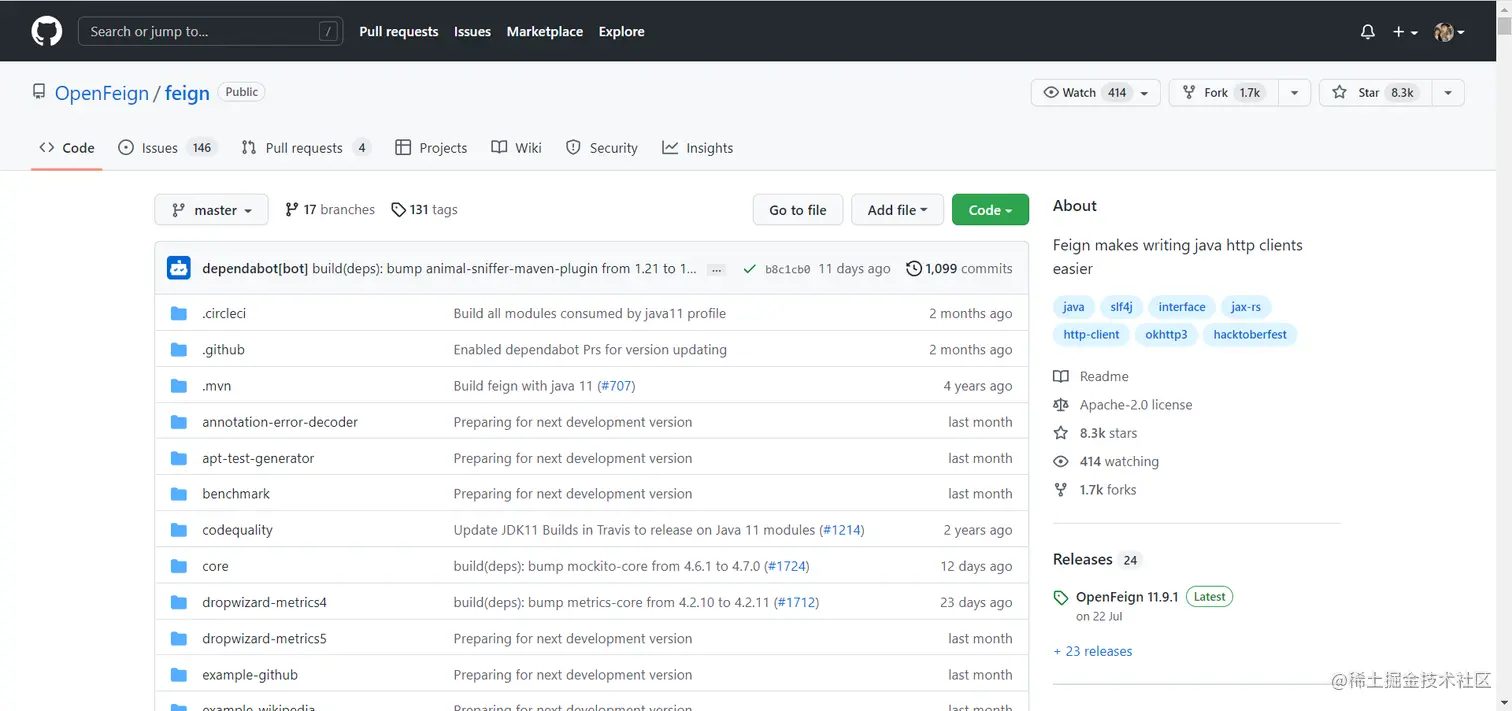
Task: Switch to the Wiki tab
Action: 516,148
